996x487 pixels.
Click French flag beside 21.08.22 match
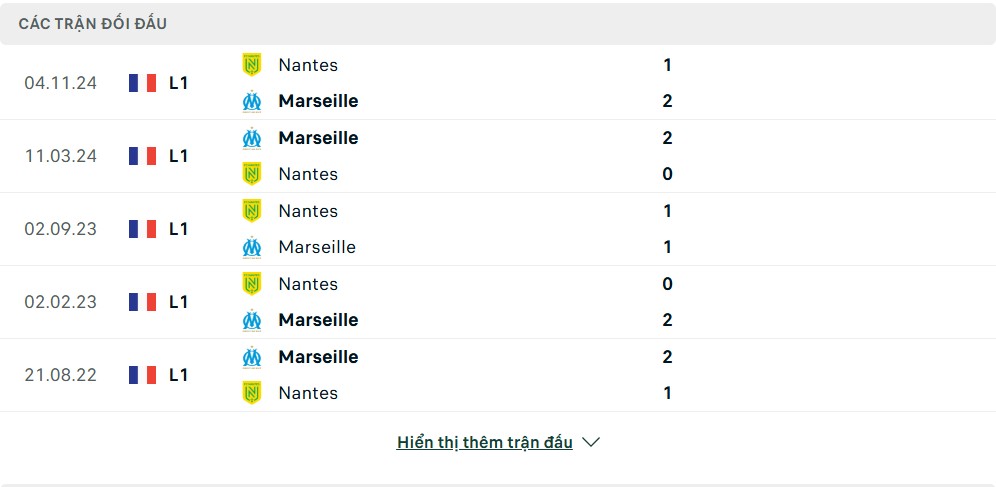(142, 375)
